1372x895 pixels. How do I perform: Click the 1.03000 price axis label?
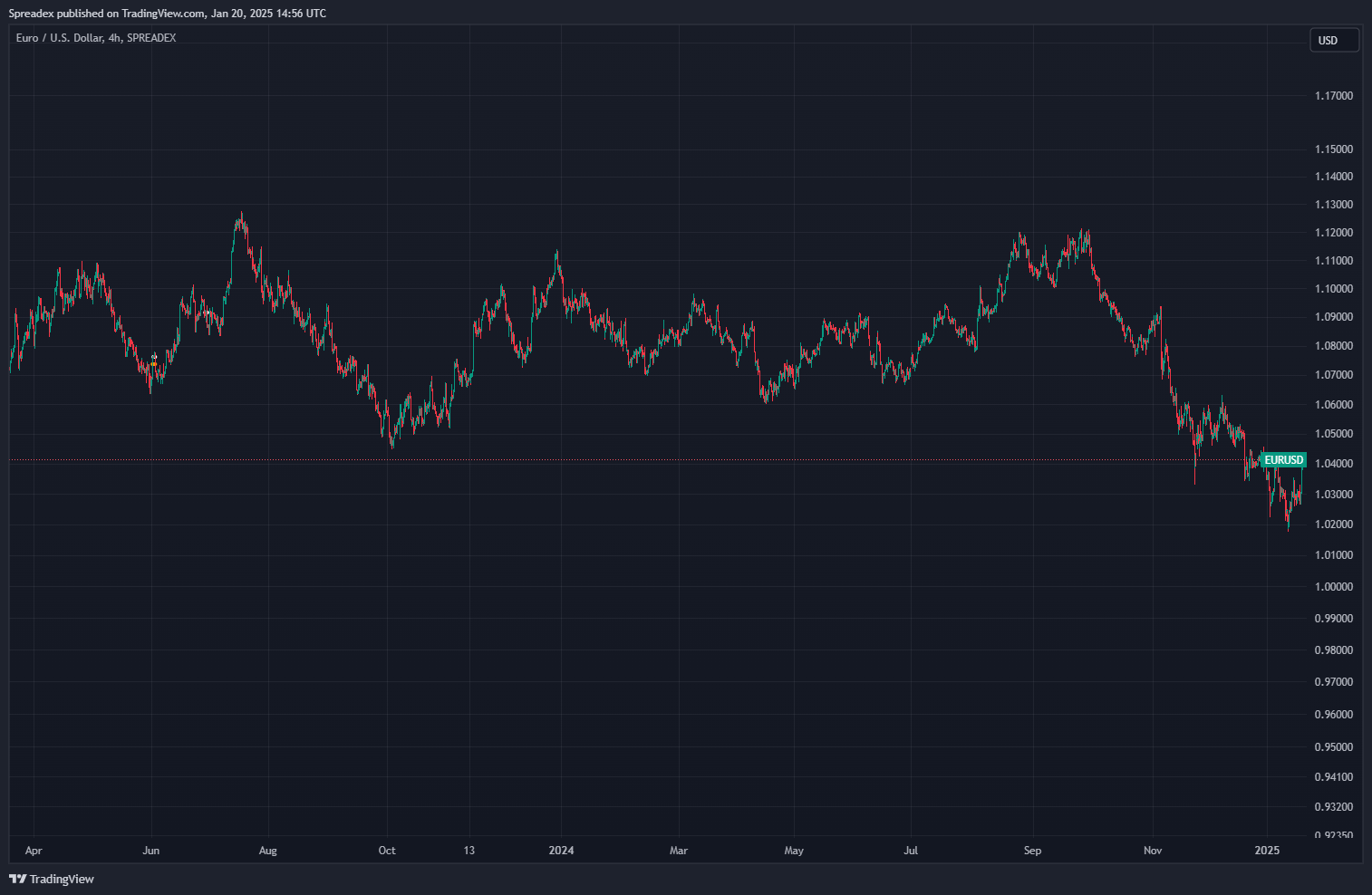(x=1334, y=495)
